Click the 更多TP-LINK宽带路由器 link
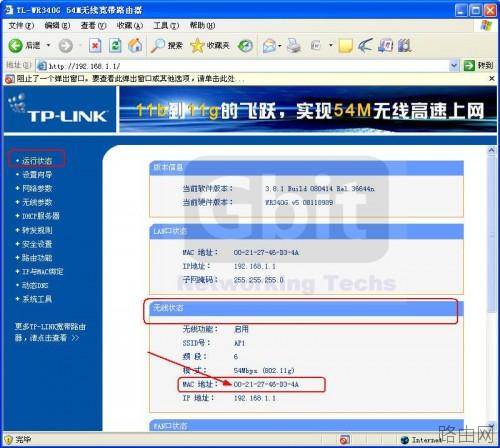The image size is (500, 448). 50,332
